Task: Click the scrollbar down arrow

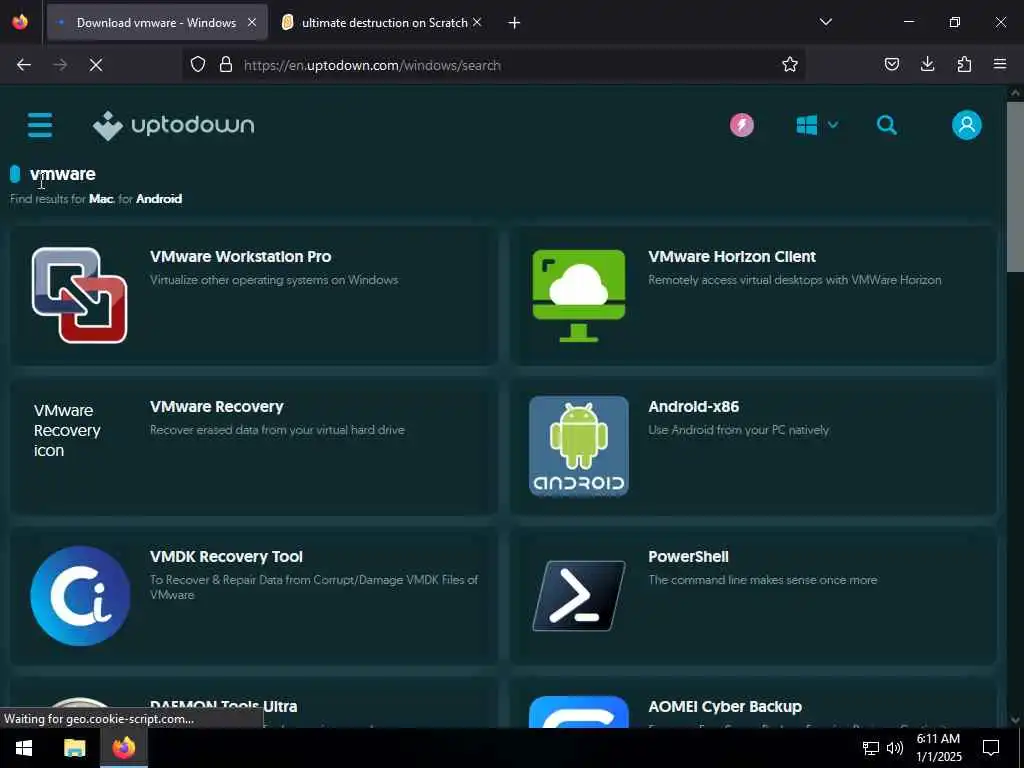Action: tap(1015, 720)
